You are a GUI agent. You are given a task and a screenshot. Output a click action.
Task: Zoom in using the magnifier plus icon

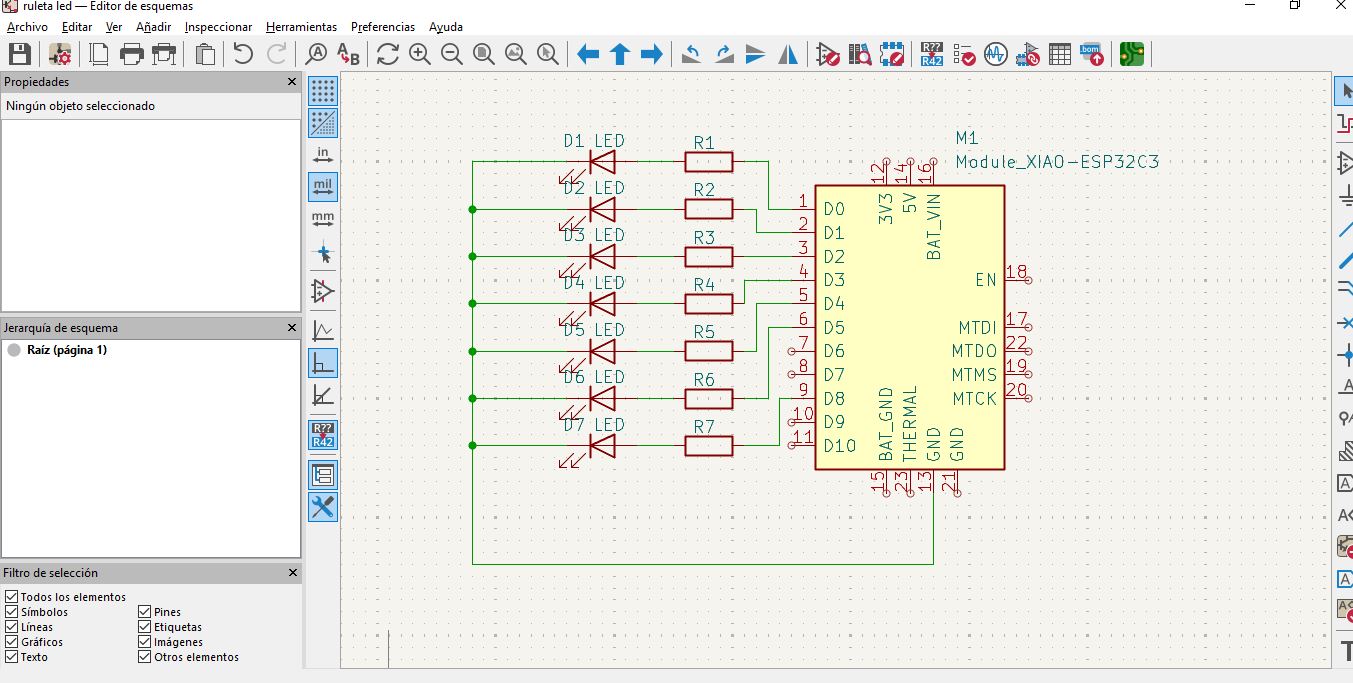click(x=420, y=54)
